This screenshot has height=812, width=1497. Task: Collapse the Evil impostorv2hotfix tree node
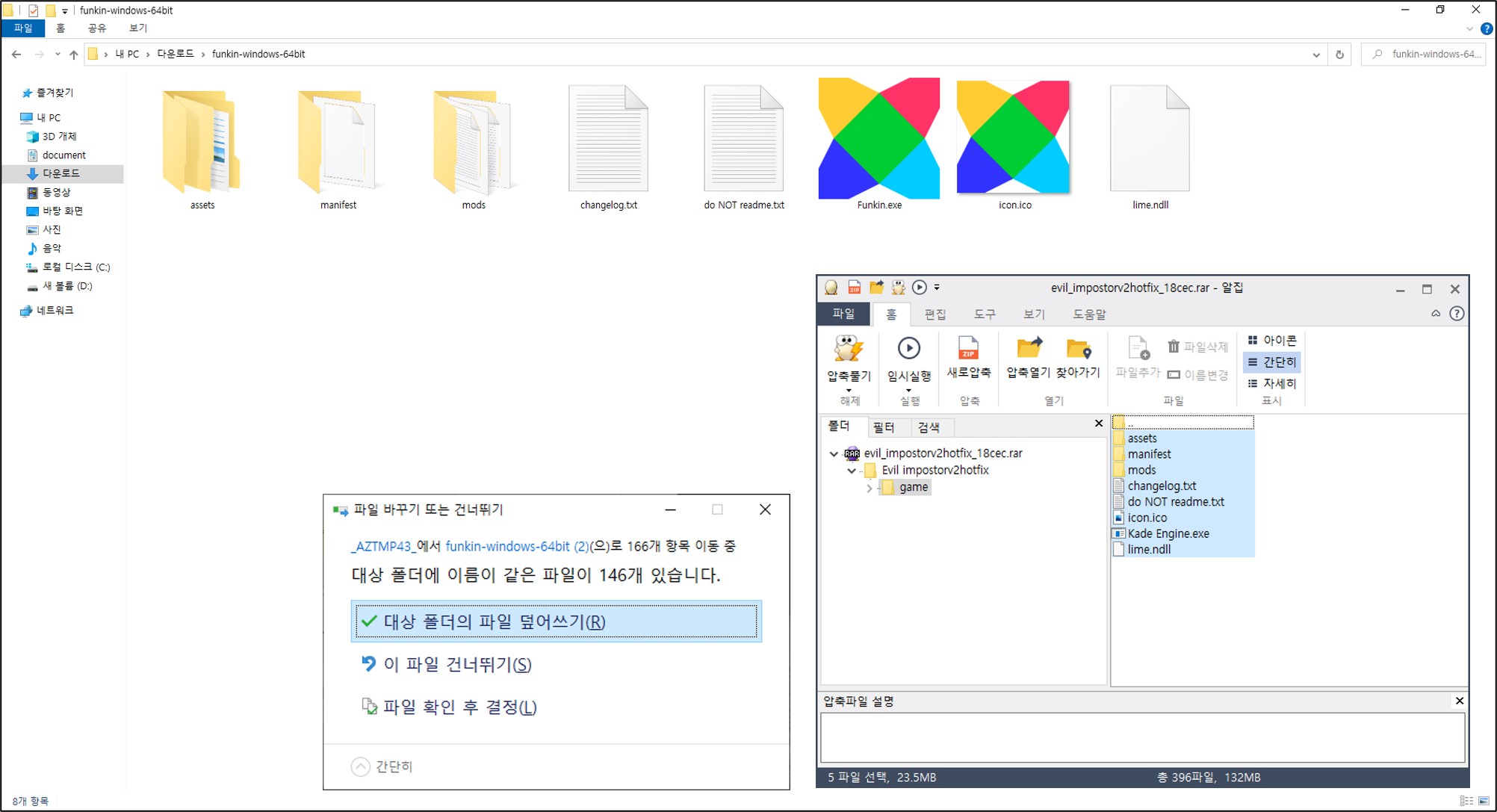pyautogui.click(x=852, y=471)
